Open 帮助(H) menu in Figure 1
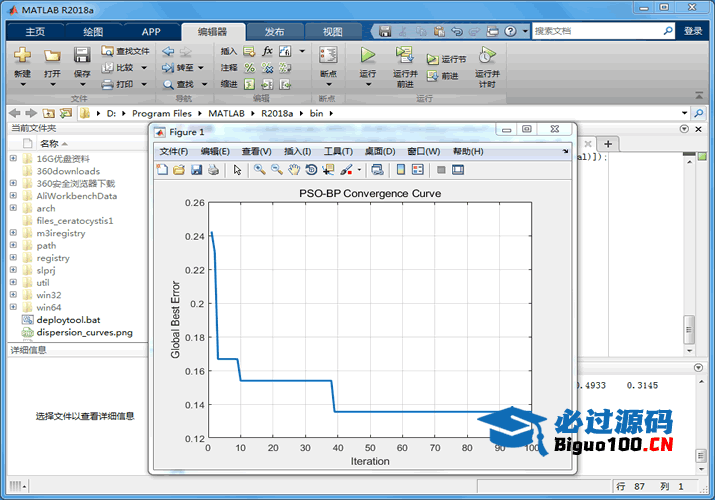715x500 pixels. click(x=468, y=151)
